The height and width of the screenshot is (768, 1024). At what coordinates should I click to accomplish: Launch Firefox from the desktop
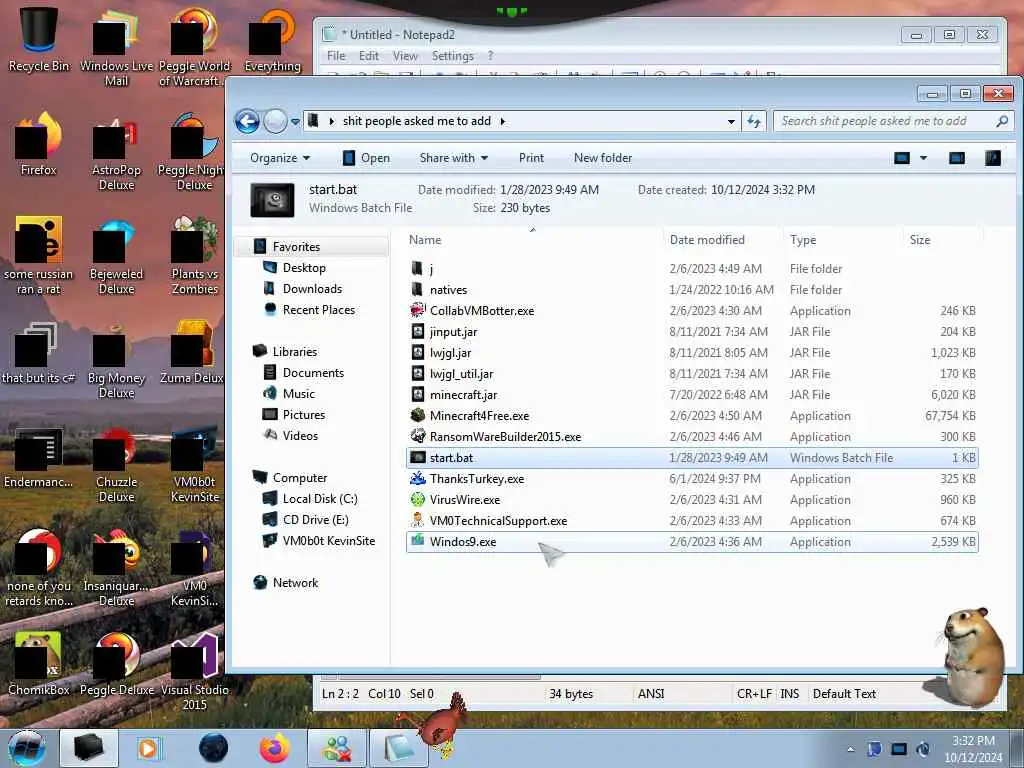click(x=39, y=144)
